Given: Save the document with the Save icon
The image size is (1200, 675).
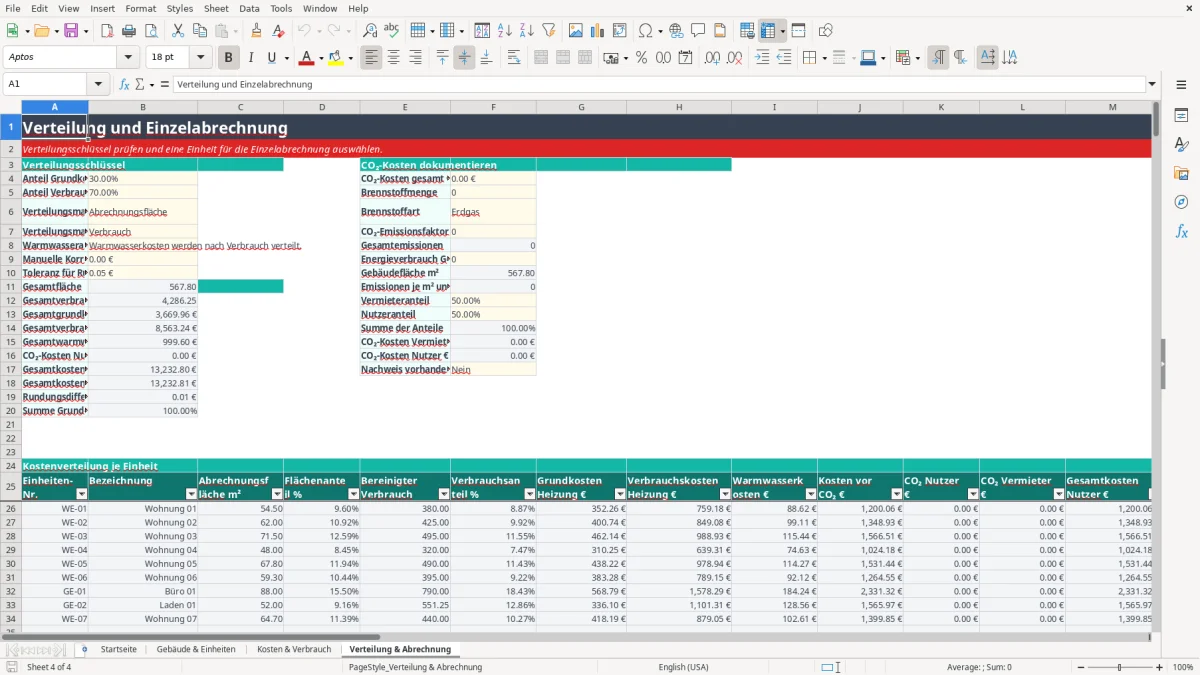Looking at the screenshot, I should 71,31.
